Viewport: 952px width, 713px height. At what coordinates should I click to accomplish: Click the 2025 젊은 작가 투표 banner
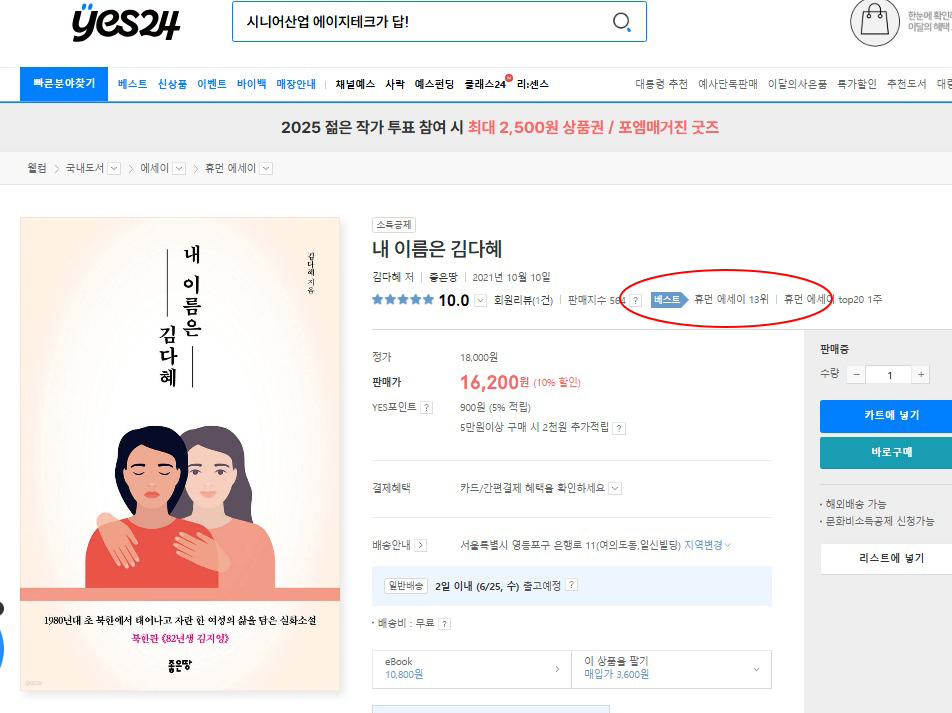pyautogui.click(x=500, y=128)
